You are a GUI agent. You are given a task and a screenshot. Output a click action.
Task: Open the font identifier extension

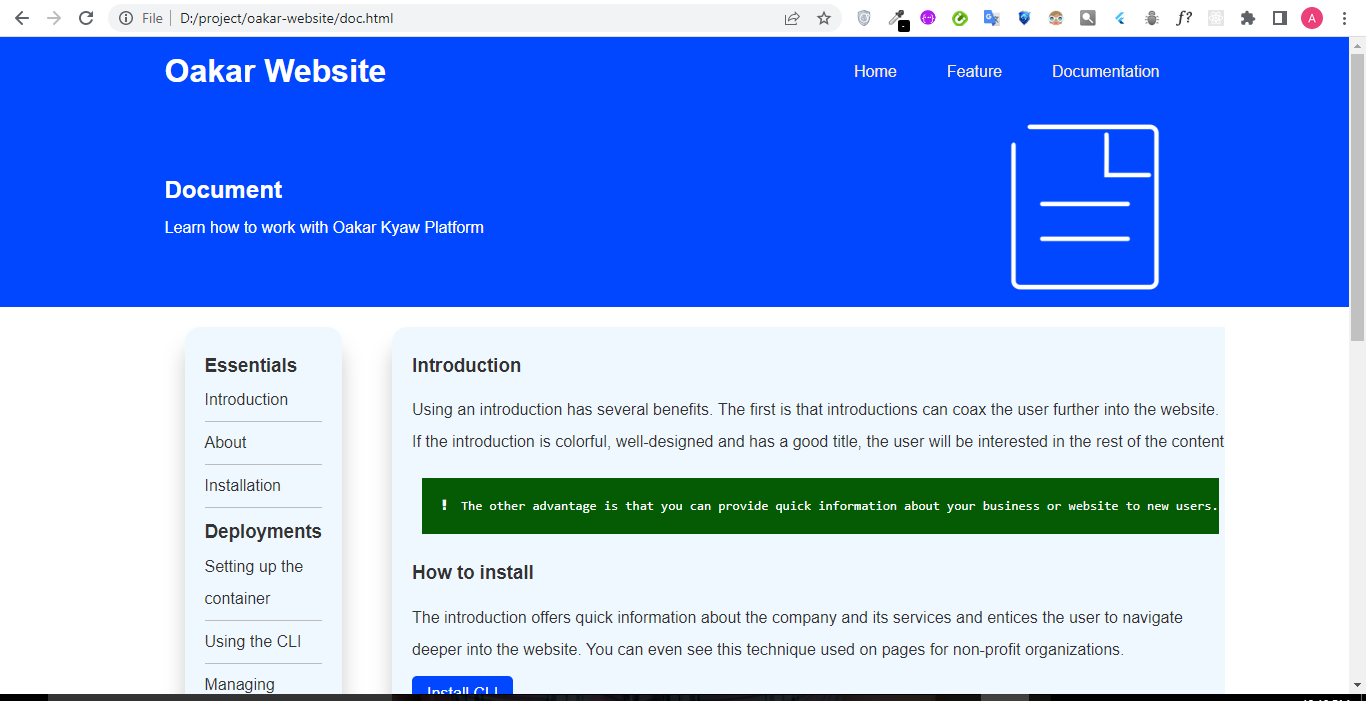pos(1183,17)
